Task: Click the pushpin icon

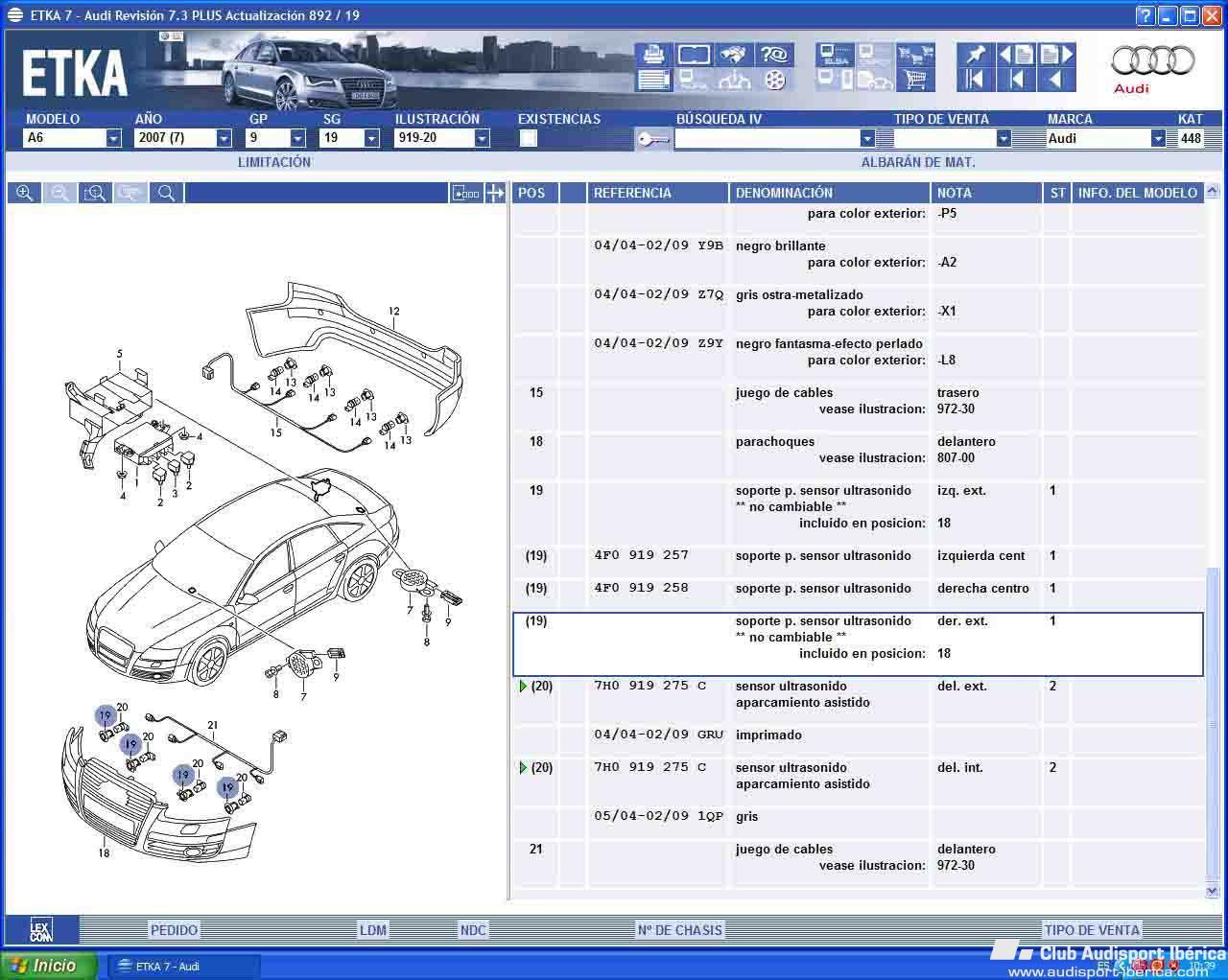Action: point(975,55)
